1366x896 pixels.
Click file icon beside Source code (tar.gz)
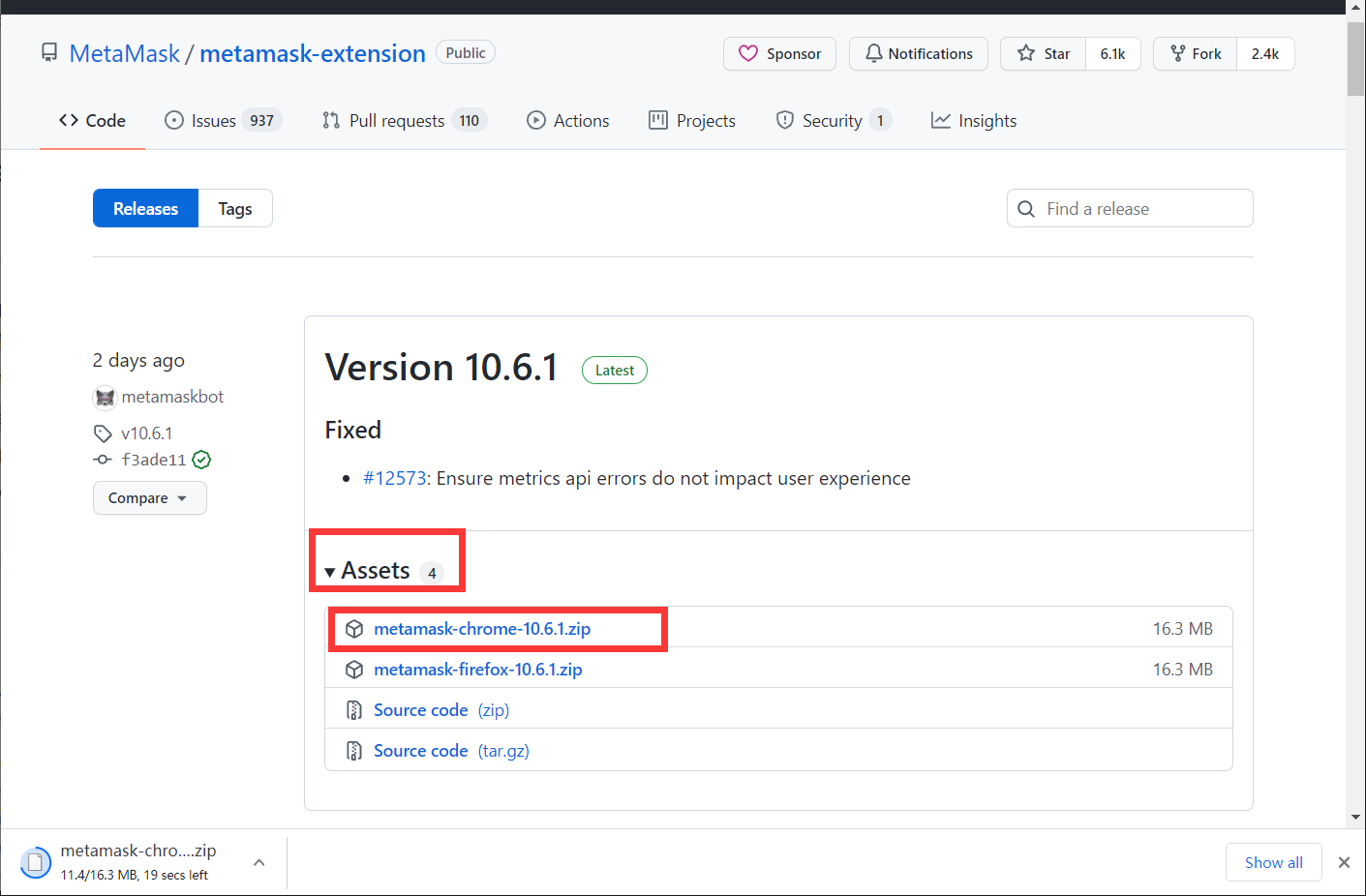click(354, 751)
